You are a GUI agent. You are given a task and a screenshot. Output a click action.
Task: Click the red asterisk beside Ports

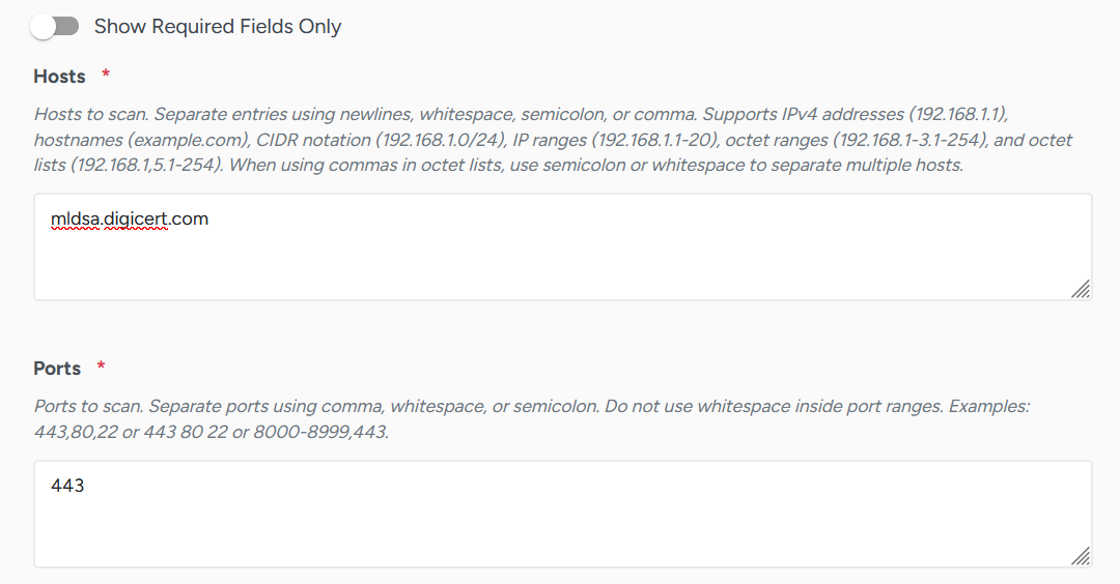pos(101,366)
